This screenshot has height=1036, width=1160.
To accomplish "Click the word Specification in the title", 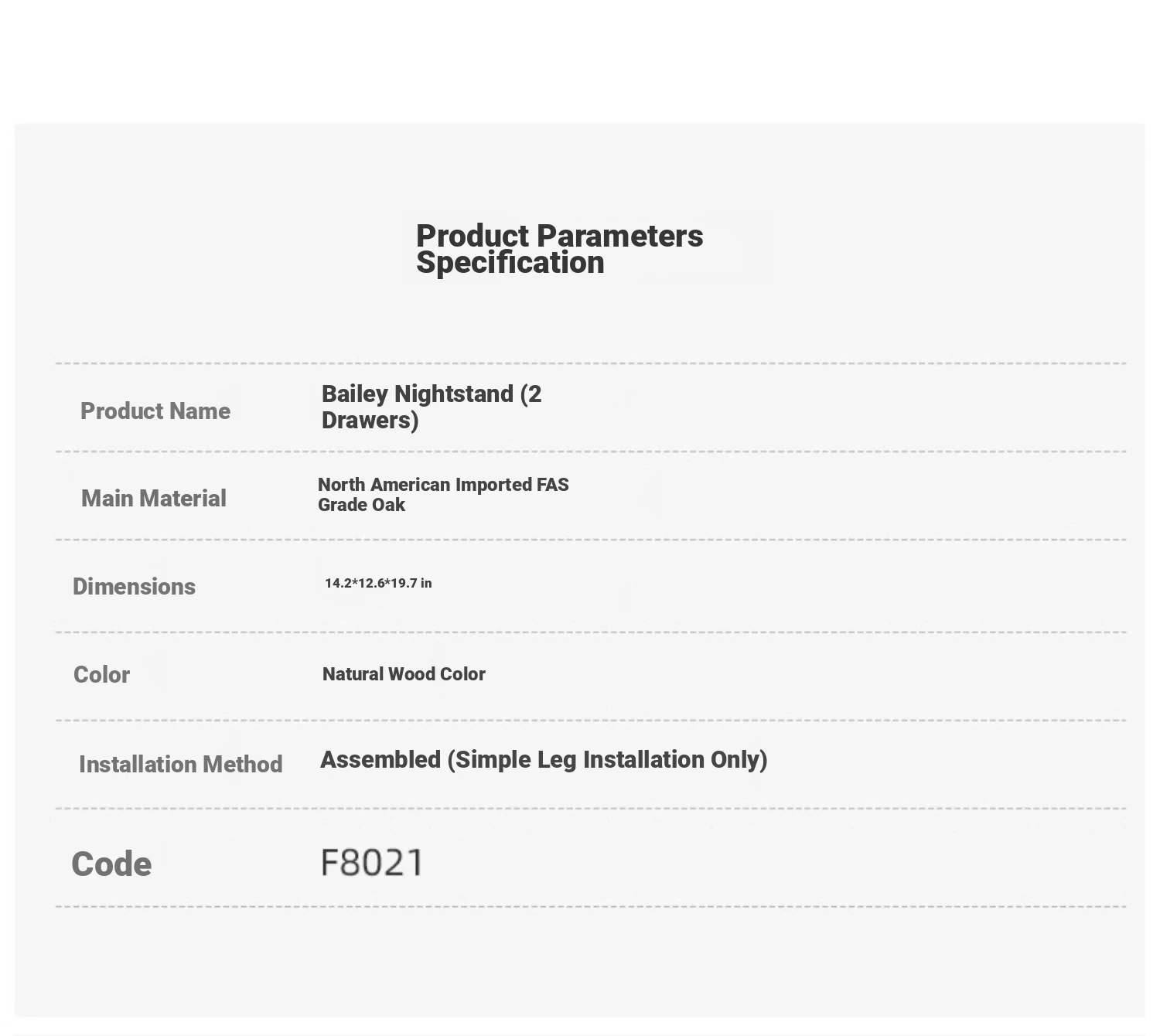I will pyautogui.click(x=510, y=263).
